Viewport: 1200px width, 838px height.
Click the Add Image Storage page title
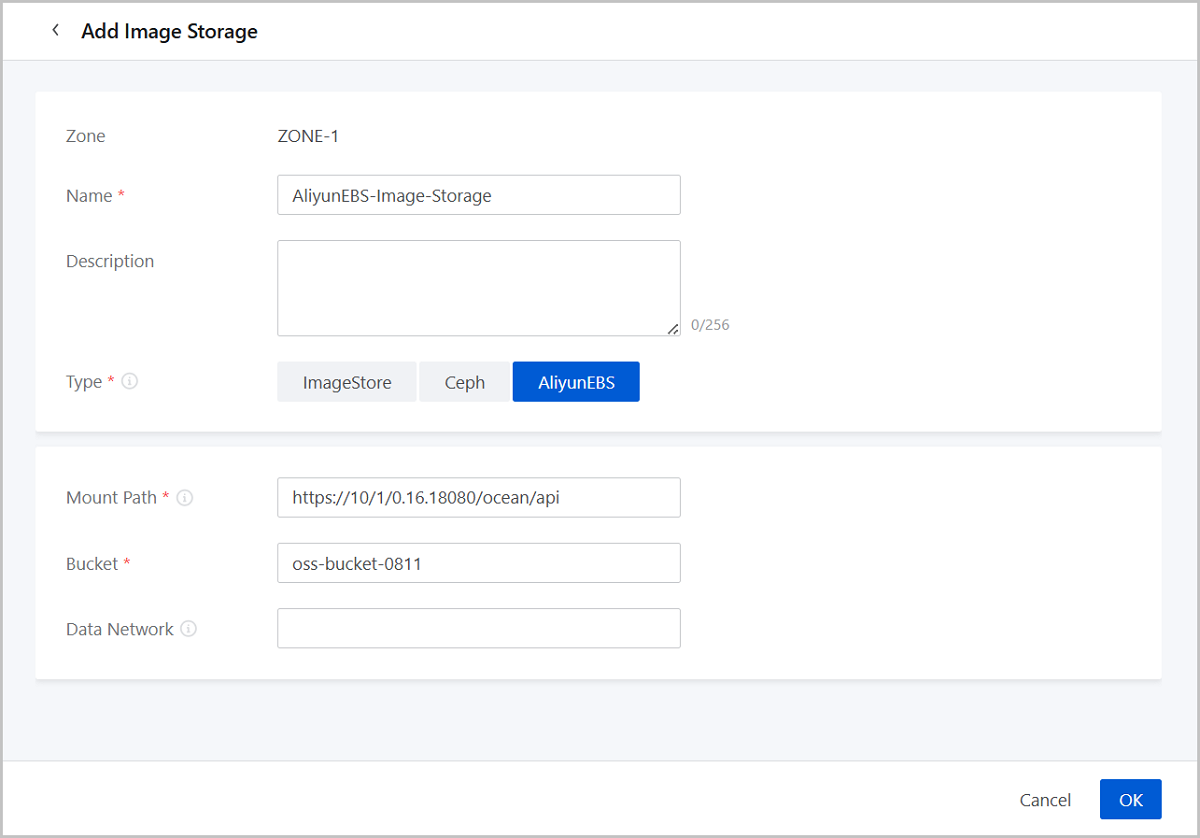169,31
